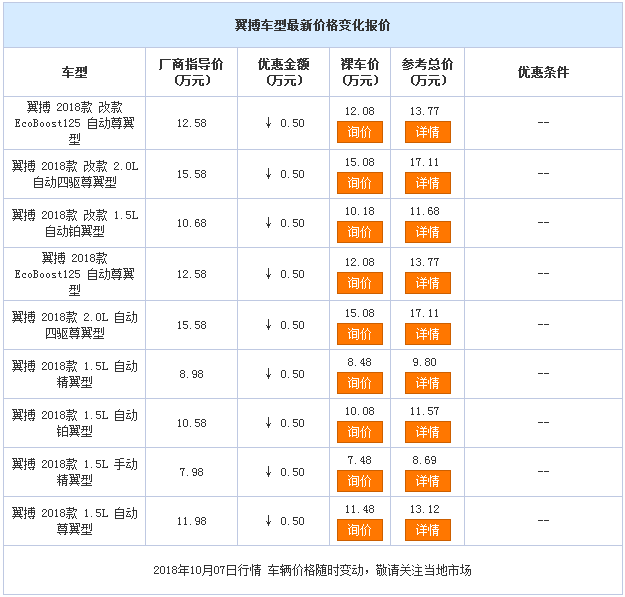Click the 优惠金额 column header
Image resolution: width=625 pixels, height=597 pixels.
point(283,72)
